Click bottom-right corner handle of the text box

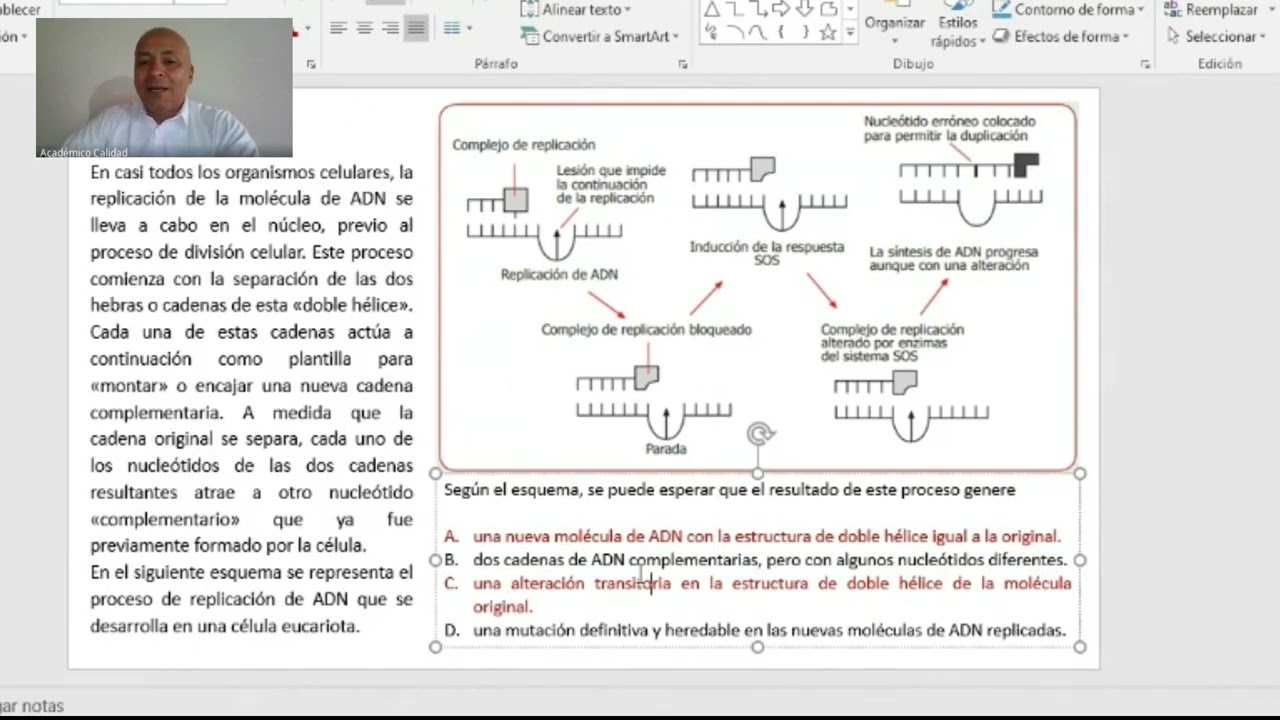(x=1080, y=647)
